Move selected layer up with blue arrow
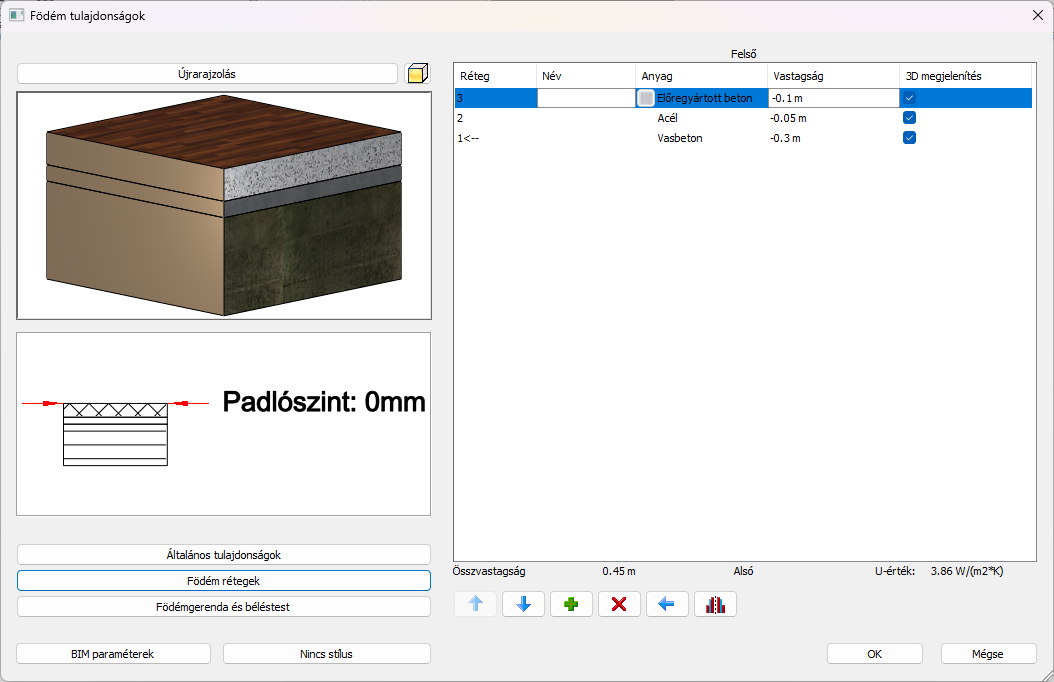The image size is (1054, 682). pyautogui.click(x=475, y=604)
